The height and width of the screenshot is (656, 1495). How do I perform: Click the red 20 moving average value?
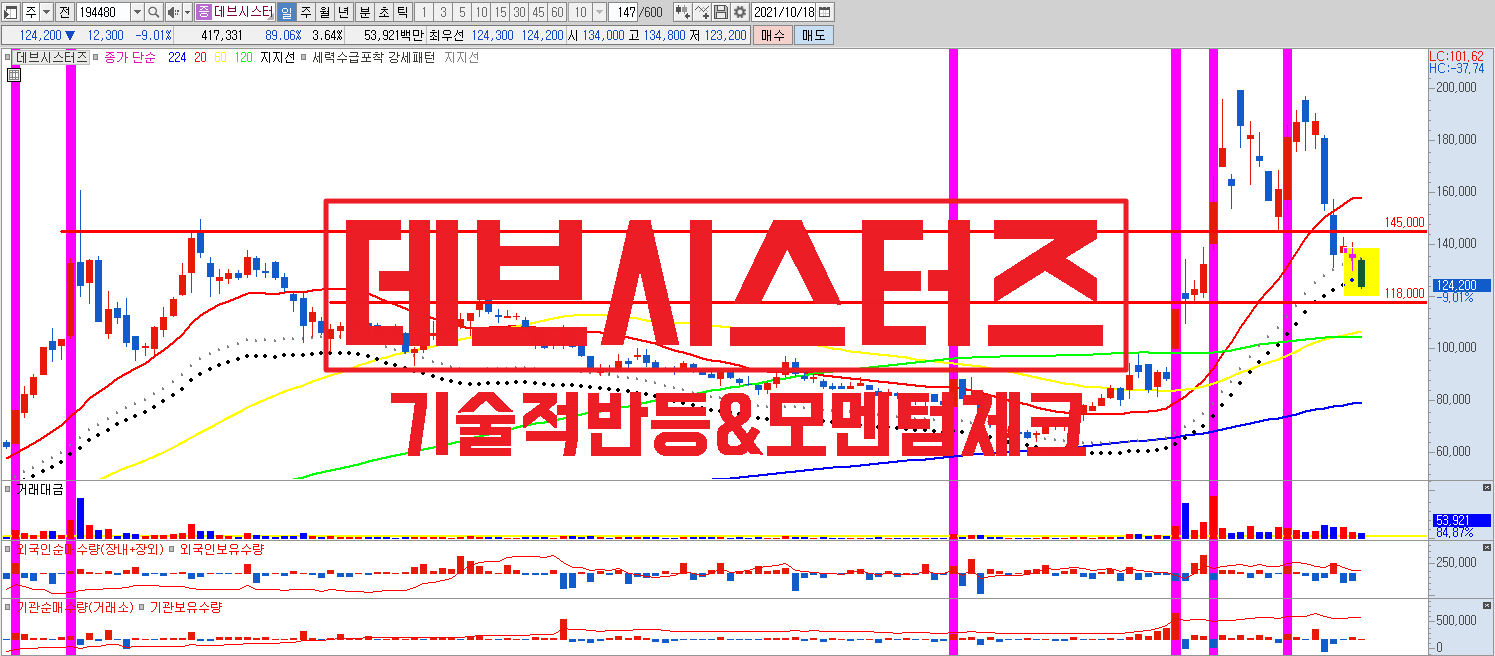click(x=200, y=58)
